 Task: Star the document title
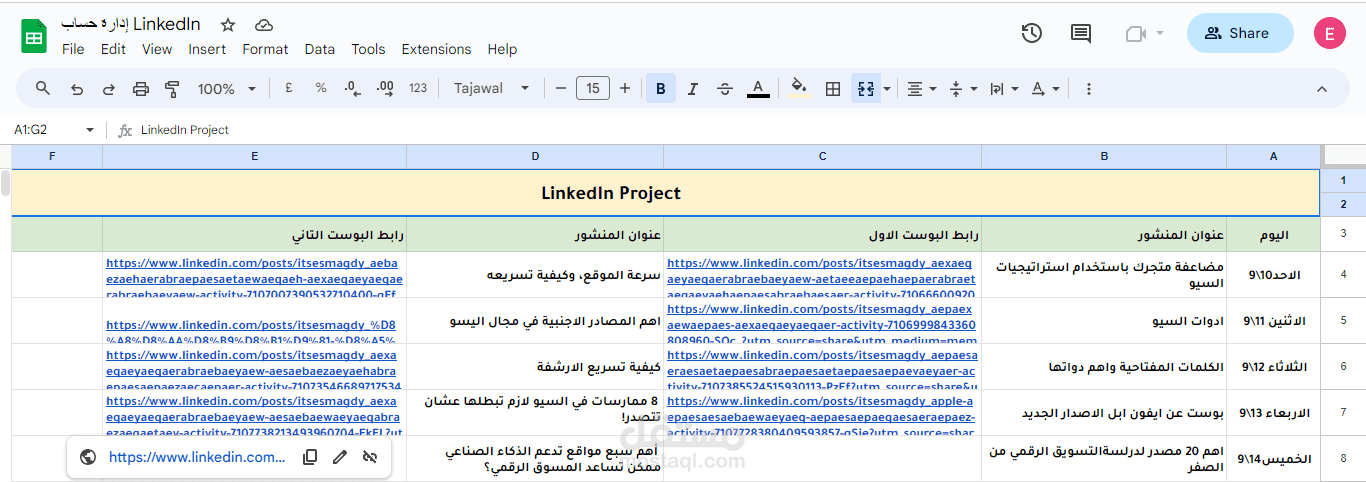point(228,24)
